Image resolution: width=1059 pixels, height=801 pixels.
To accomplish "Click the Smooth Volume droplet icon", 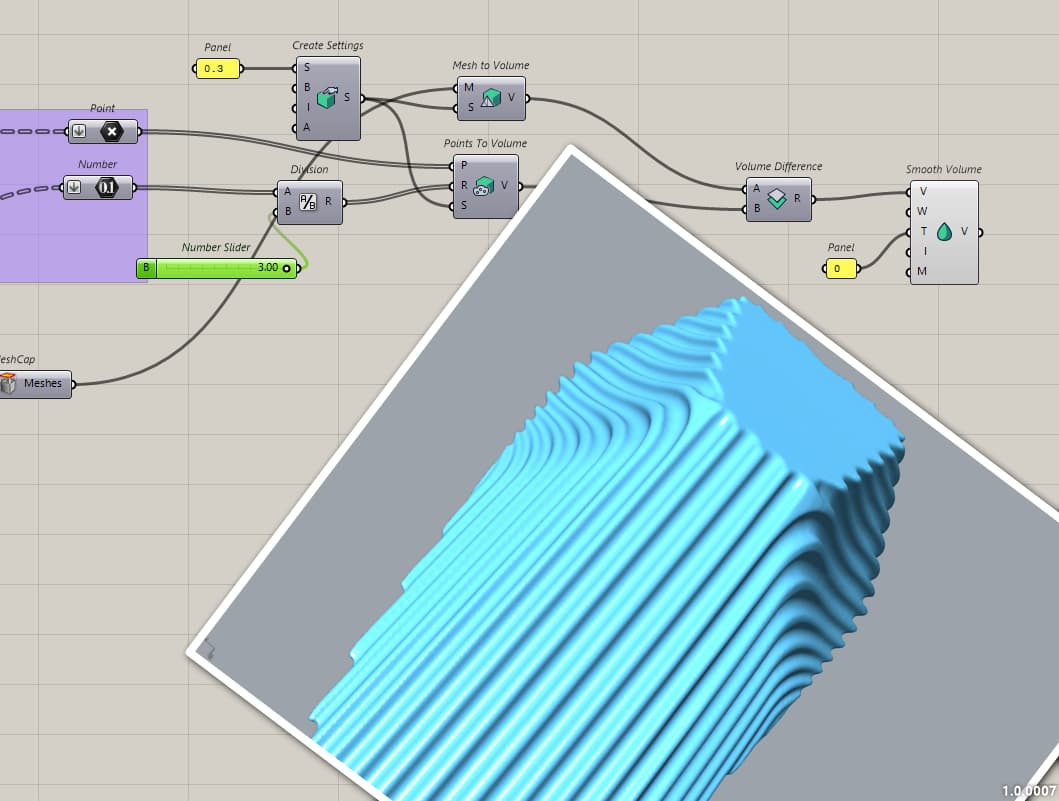I will 944,232.
